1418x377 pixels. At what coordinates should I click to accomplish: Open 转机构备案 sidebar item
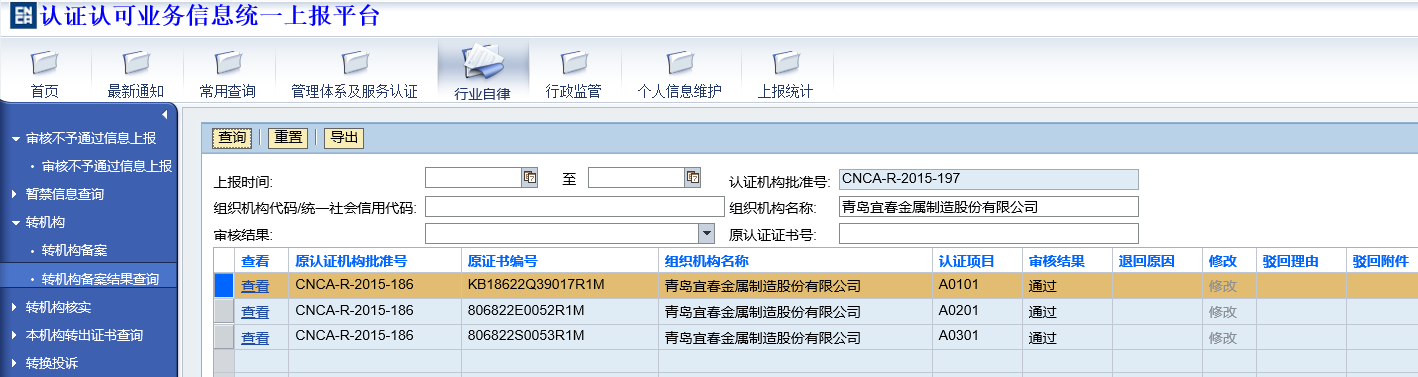[x=74, y=250]
